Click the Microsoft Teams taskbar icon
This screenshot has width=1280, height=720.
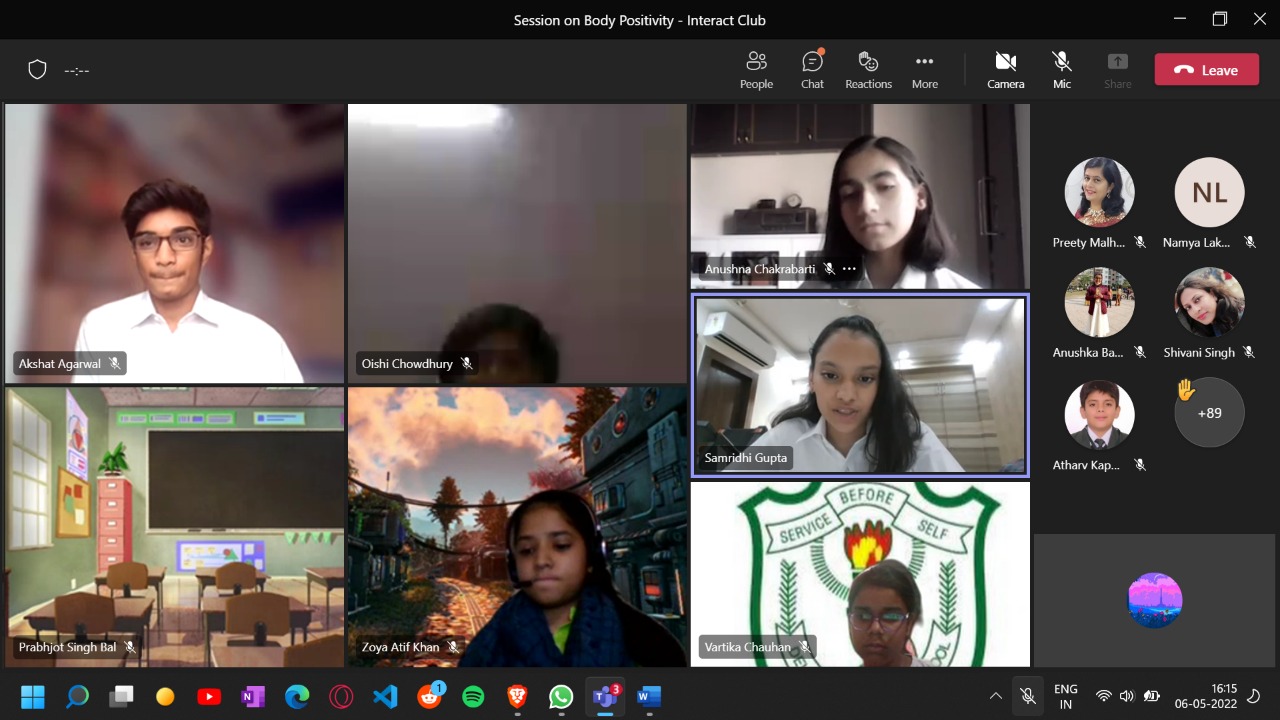[x=604, y=696]
